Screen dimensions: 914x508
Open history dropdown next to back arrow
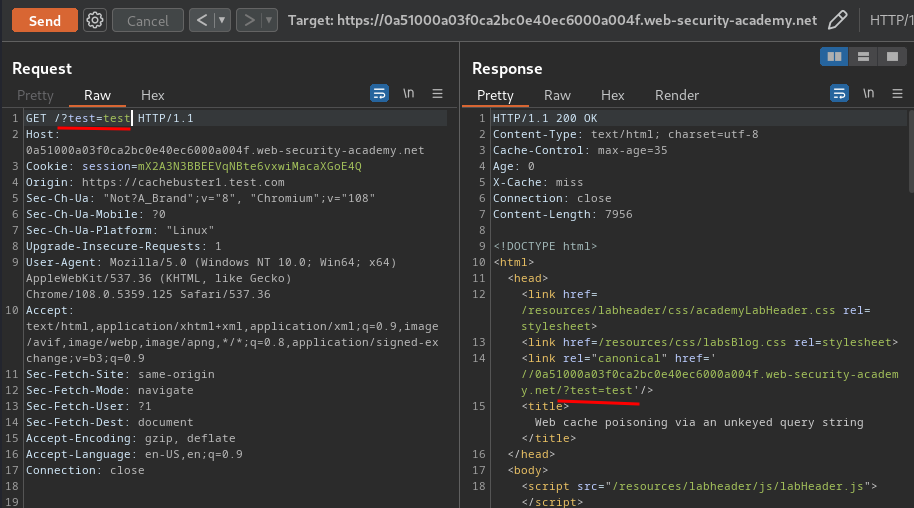[222, 20]
